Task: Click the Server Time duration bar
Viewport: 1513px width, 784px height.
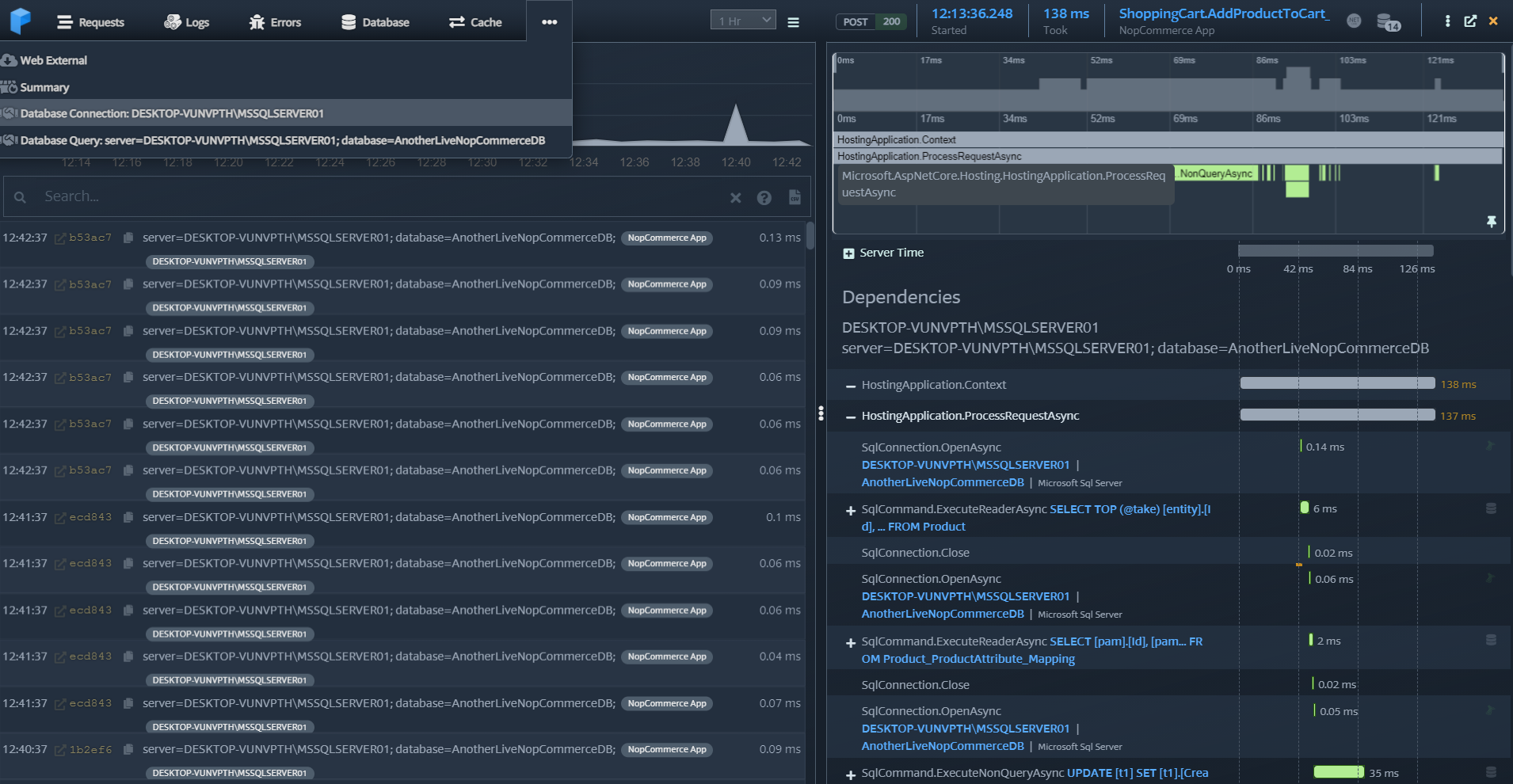Action: point(1336,251)
